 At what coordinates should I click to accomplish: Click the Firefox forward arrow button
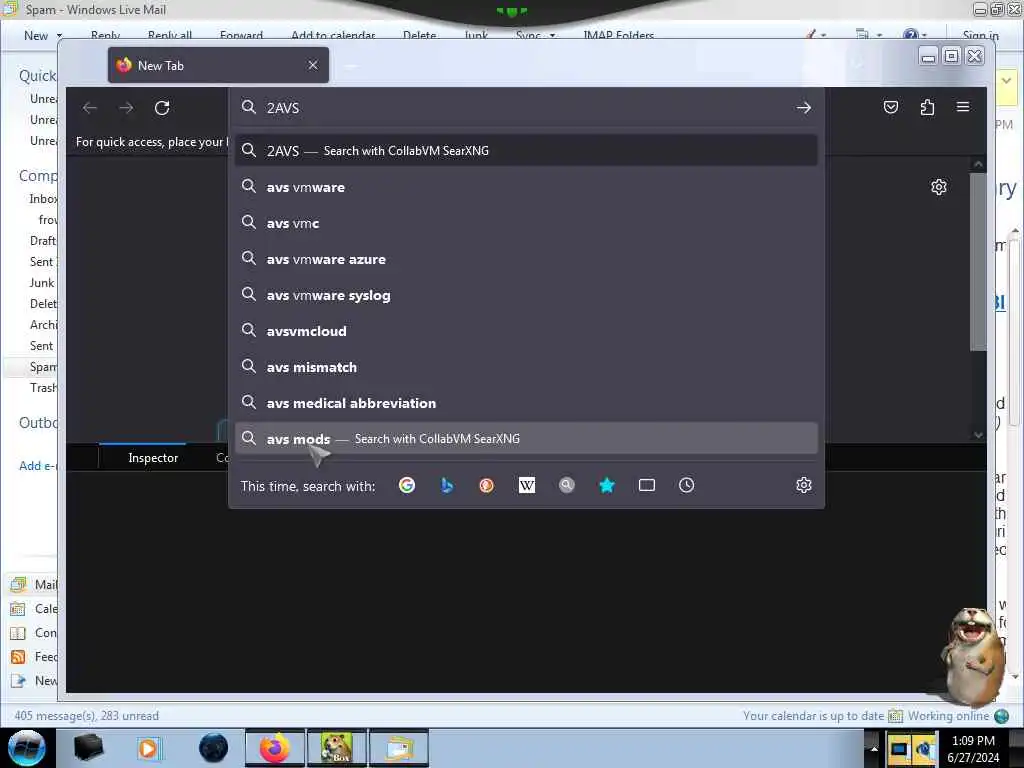(x=126, y=108)
